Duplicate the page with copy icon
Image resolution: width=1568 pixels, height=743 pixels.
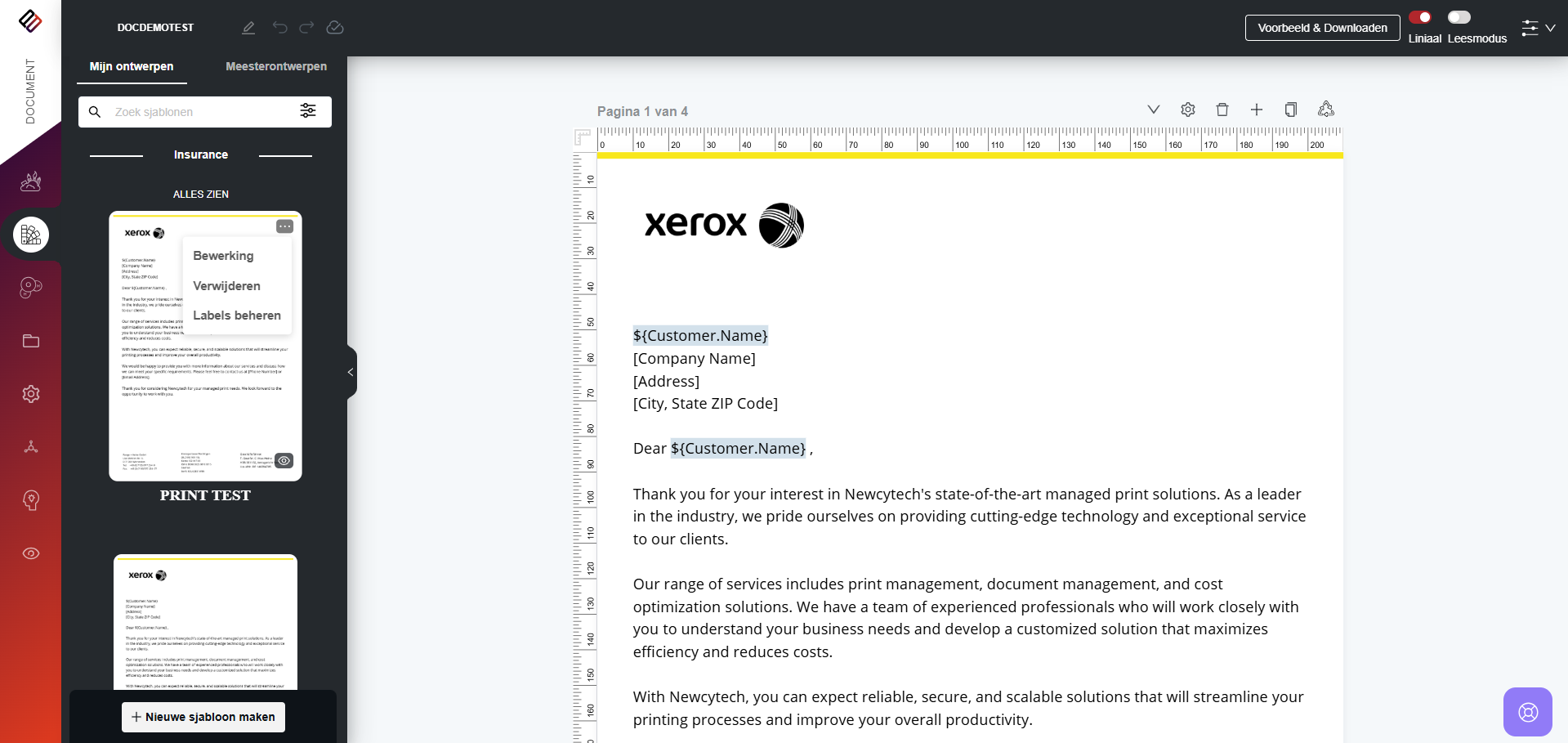coord(1291,110)
